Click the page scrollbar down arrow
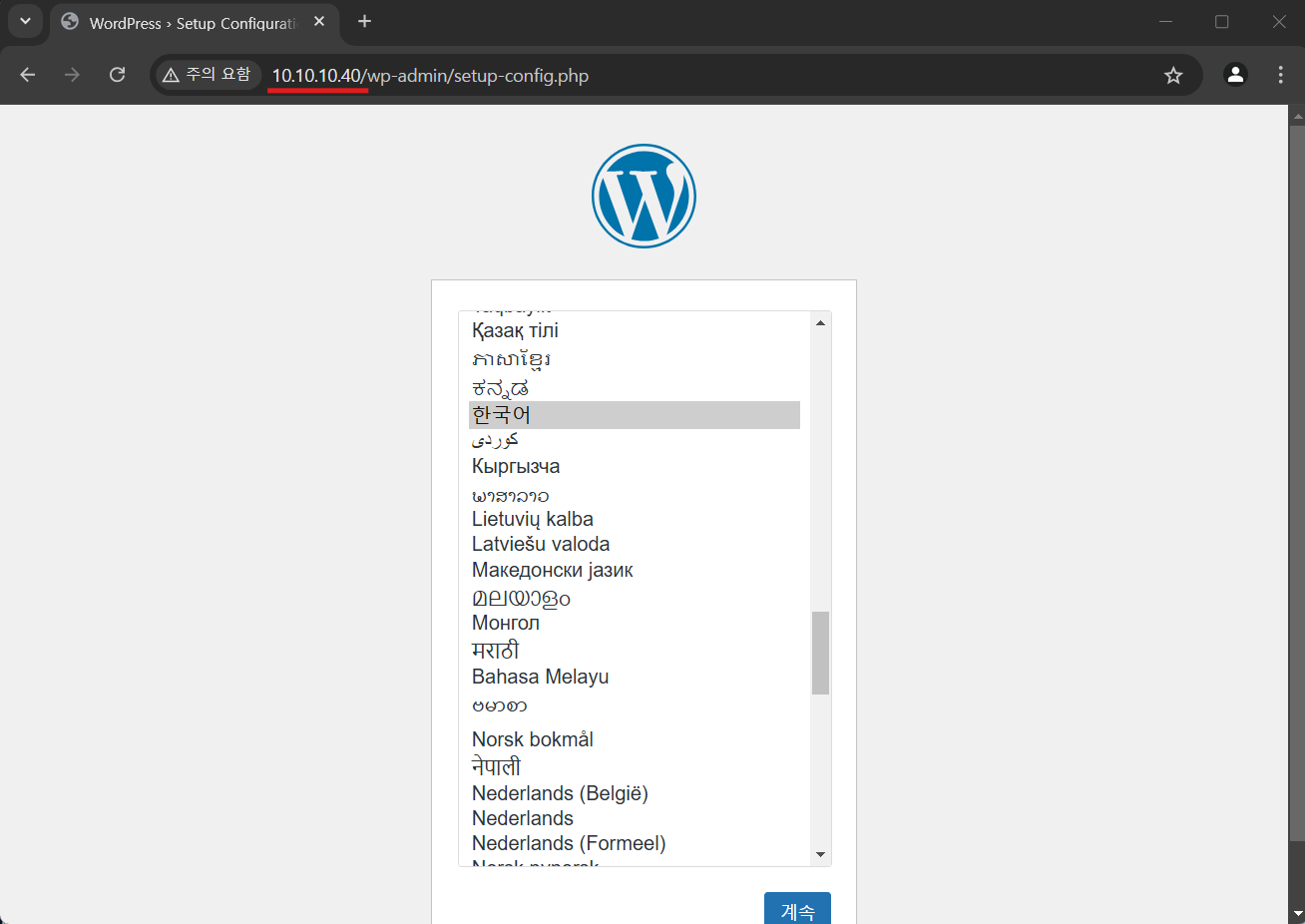The image size is (1305, 924). (x=1297, y=913)
